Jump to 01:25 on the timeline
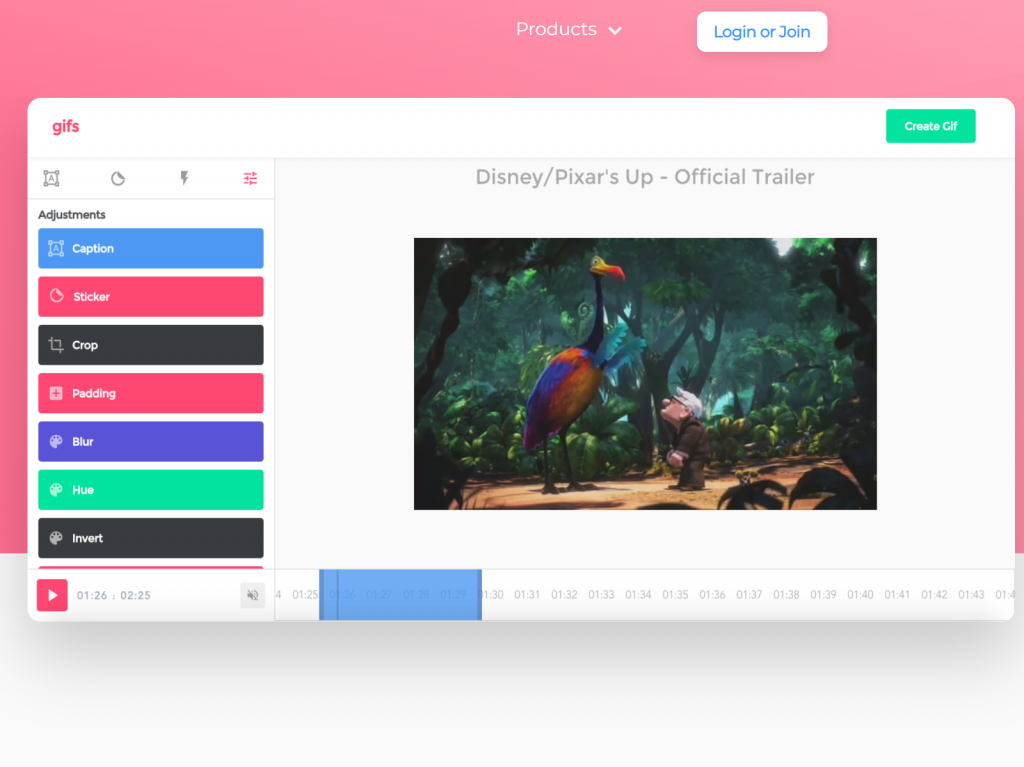 [x=305, y=595]
